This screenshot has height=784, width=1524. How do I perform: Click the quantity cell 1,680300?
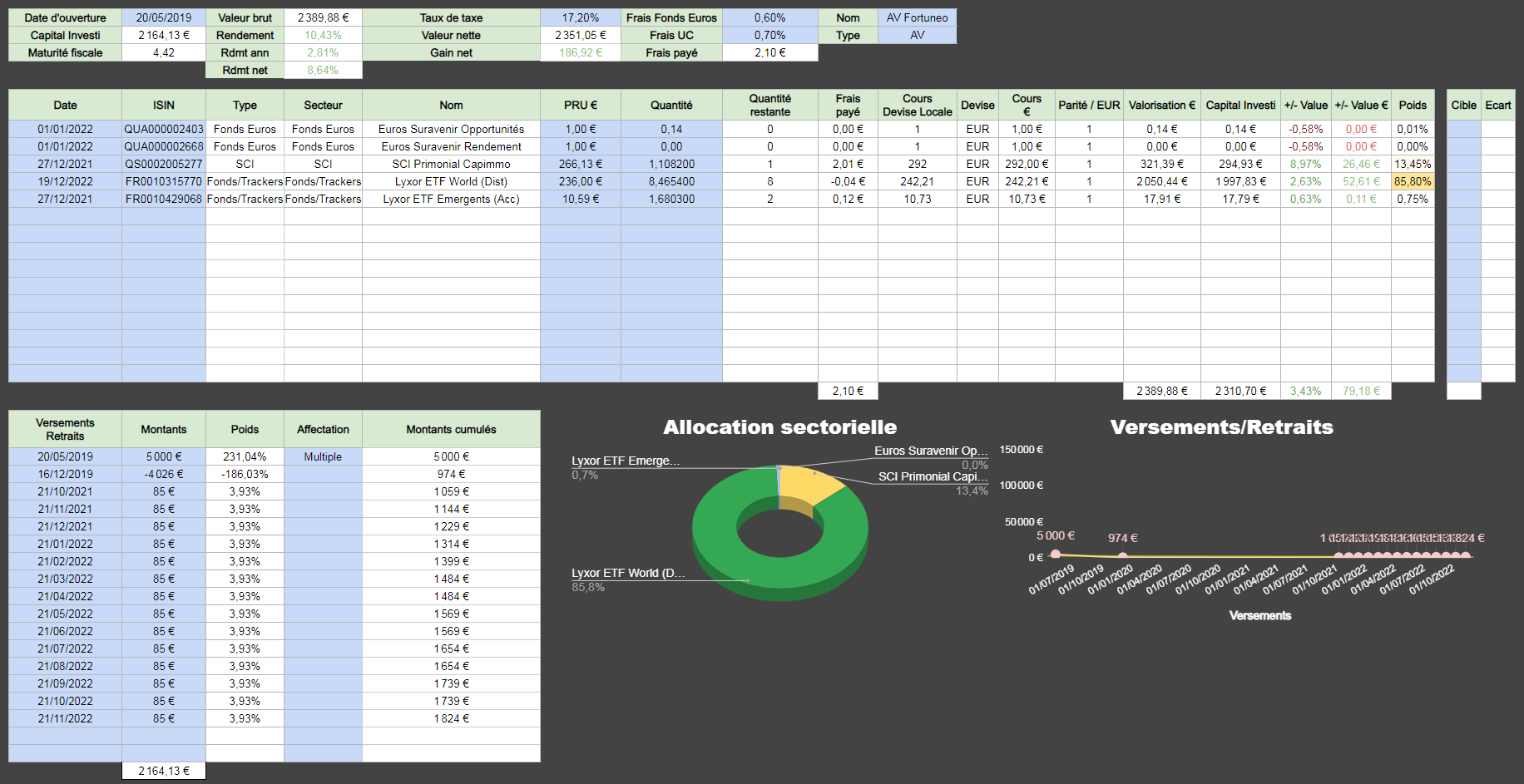[671, 199]
